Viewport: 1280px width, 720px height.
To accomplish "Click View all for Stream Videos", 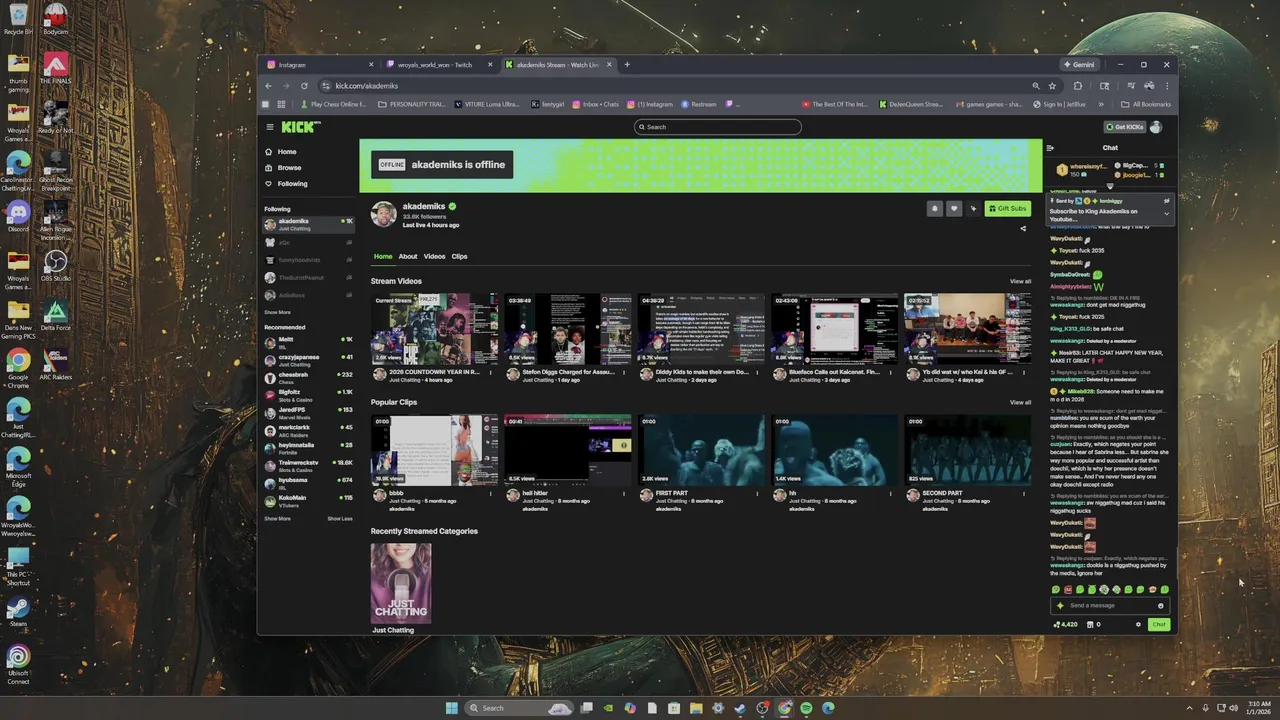I will click(x=1020, y=281).
